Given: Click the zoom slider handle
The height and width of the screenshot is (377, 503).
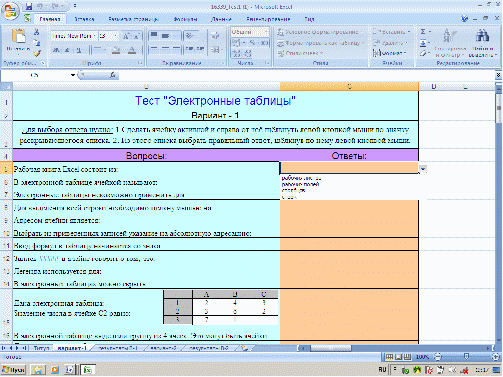Looking at the screenshot, I should pos(466,357).
